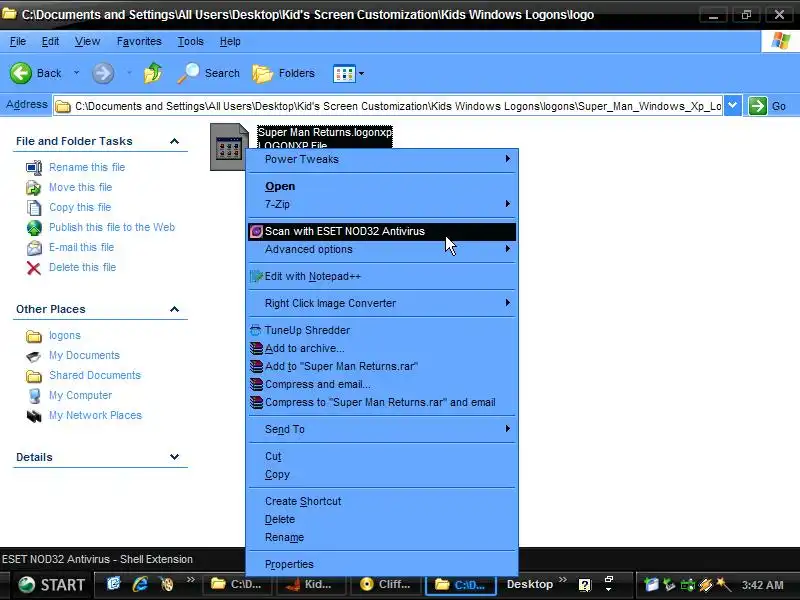The image size is (800, 600).
Task: Choose Cut in context menu
Action: pyautogui.click(x=382, y=456)
